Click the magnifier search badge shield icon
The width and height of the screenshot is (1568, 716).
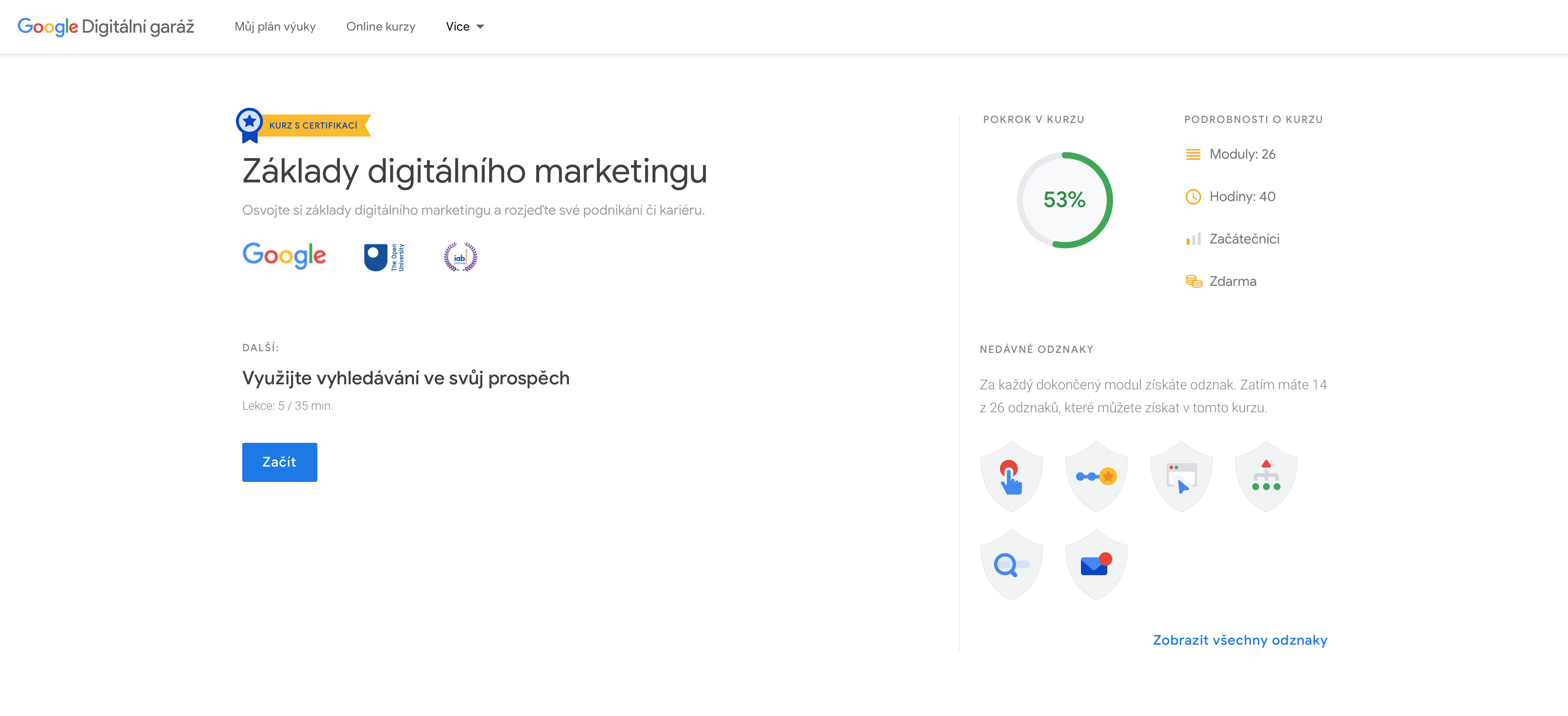[x=1011, y=565]
